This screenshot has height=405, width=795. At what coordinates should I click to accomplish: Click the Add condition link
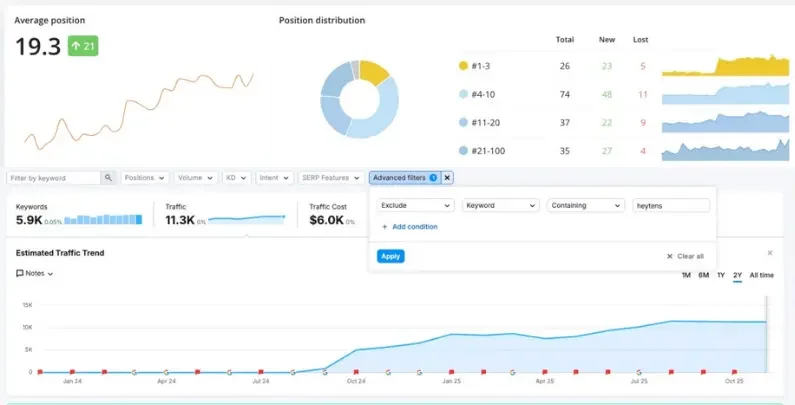415,227
